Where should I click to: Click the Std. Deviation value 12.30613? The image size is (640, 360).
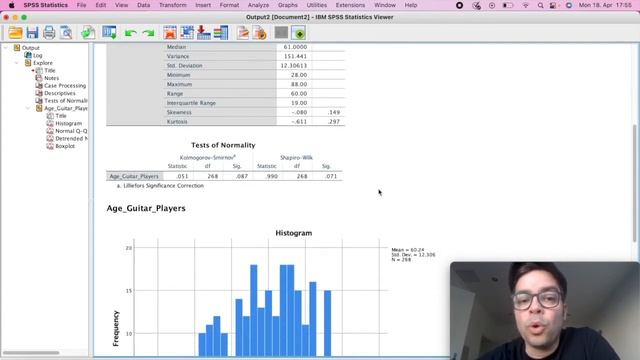293,66
